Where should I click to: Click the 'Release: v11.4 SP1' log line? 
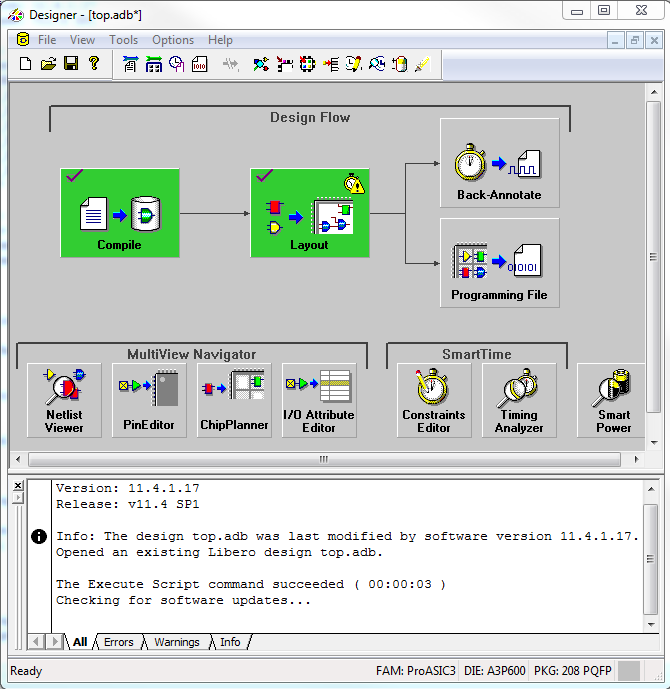(x=127, y=504)
